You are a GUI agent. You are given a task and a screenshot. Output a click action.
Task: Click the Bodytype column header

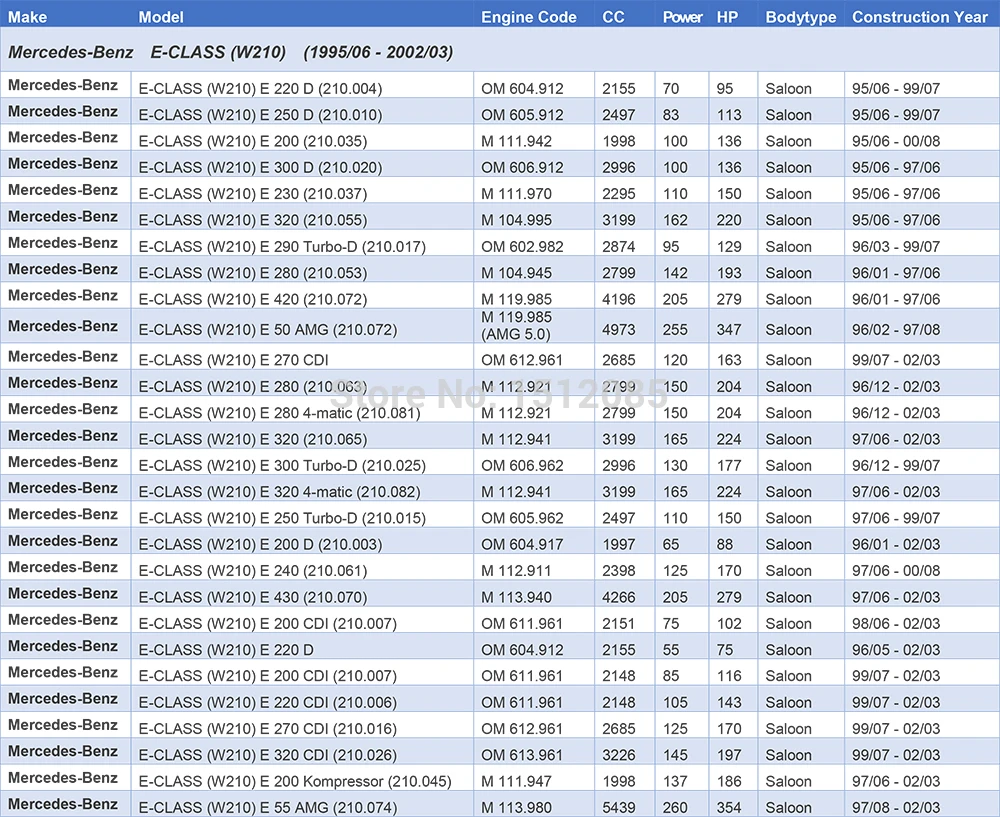[x=800, y=17]
